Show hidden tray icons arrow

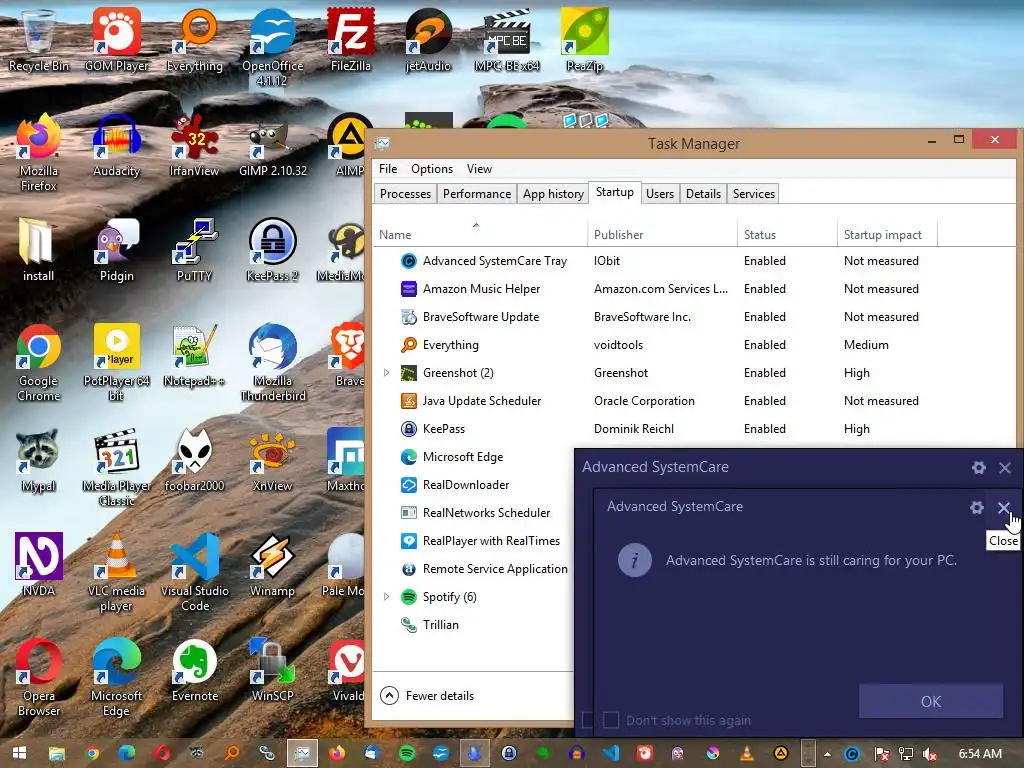click(827, 754)
